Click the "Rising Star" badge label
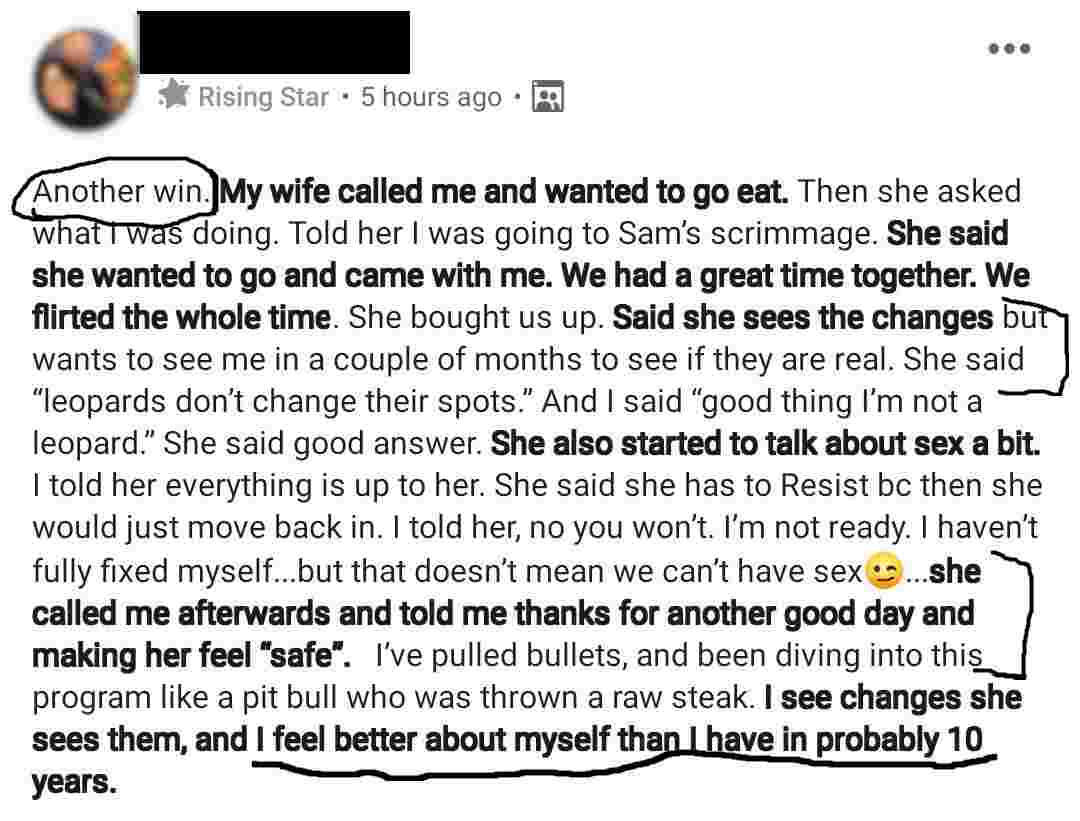 (x=263, y=97)
